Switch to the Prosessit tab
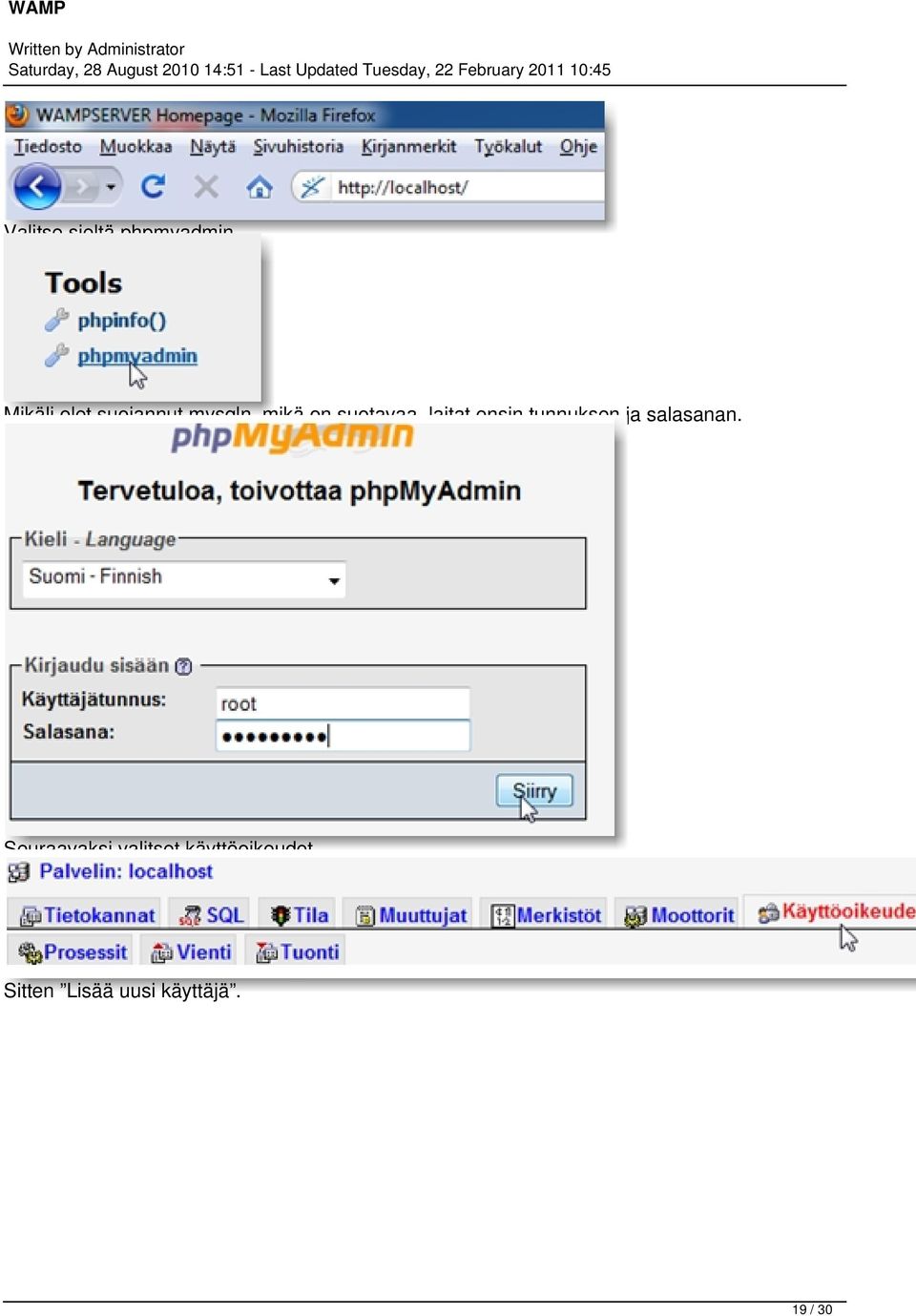The width and height of the screenshot is (916, 1316). click(x=73, y=951)
